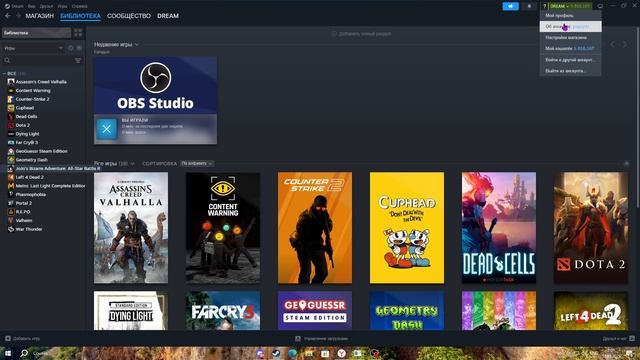Image resolution: width=640 pixels, height=360 pixels.
Task: Open Steam icon on Windows taskbar
Action: click(276, 353)
